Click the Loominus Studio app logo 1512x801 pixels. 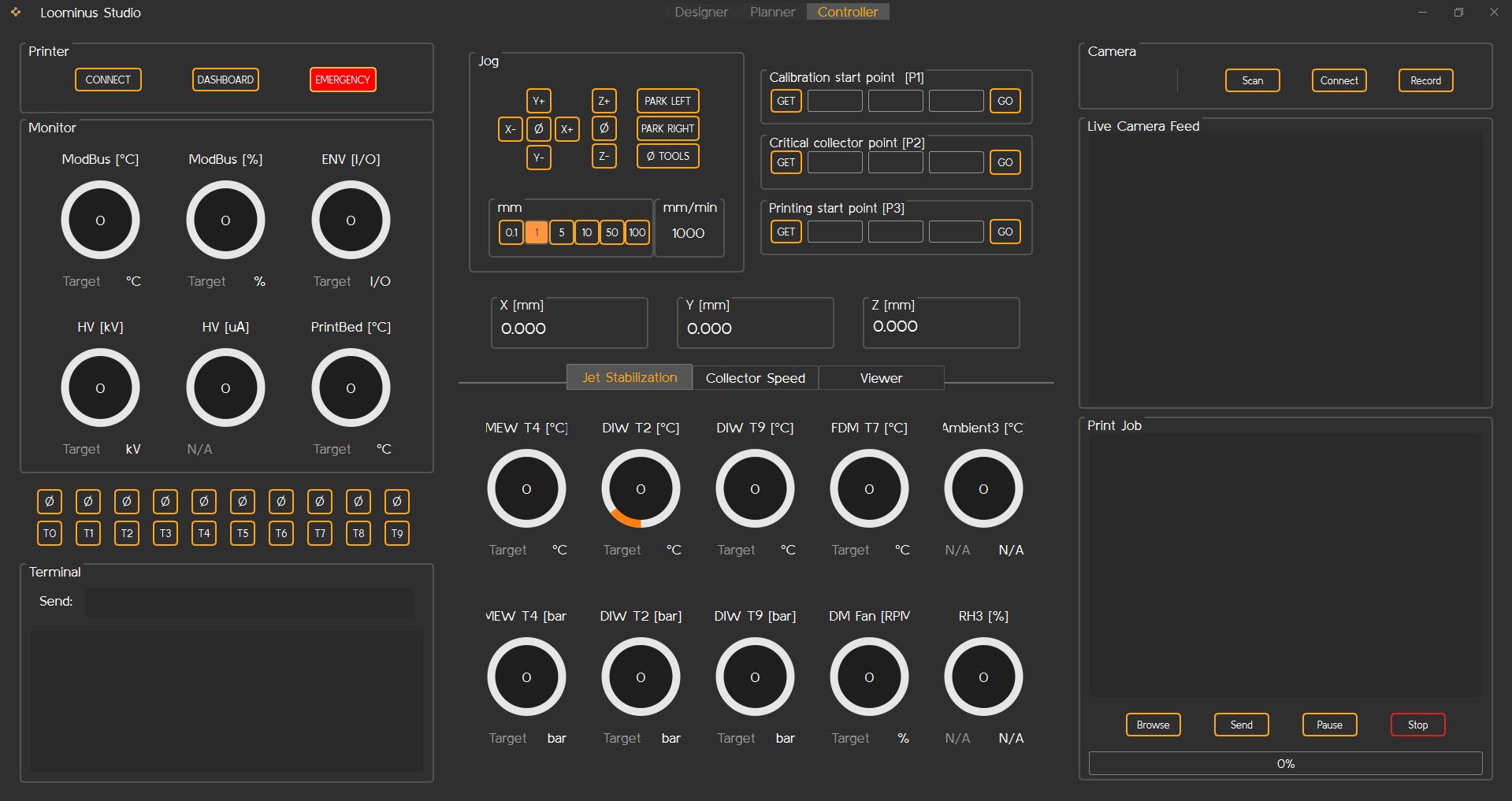(16, 13)
